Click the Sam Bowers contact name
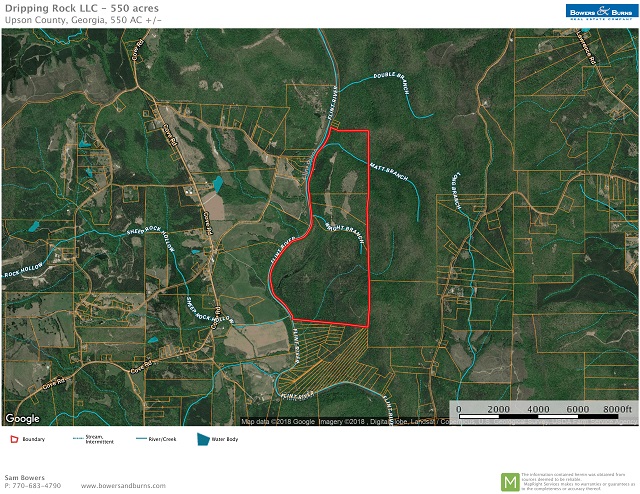Screen dimensions: 640x494 26,477
